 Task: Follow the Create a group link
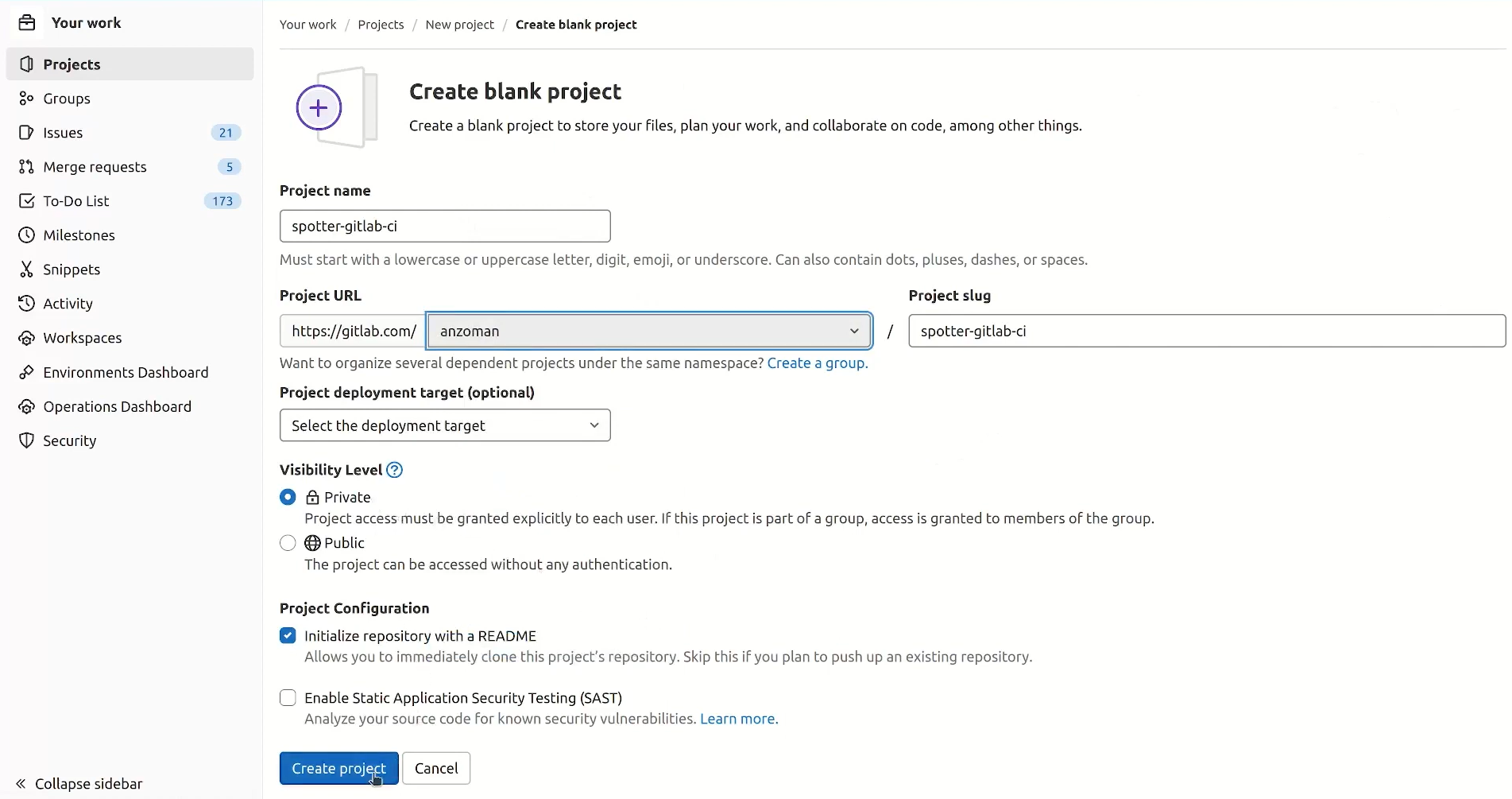coord(817,363)
